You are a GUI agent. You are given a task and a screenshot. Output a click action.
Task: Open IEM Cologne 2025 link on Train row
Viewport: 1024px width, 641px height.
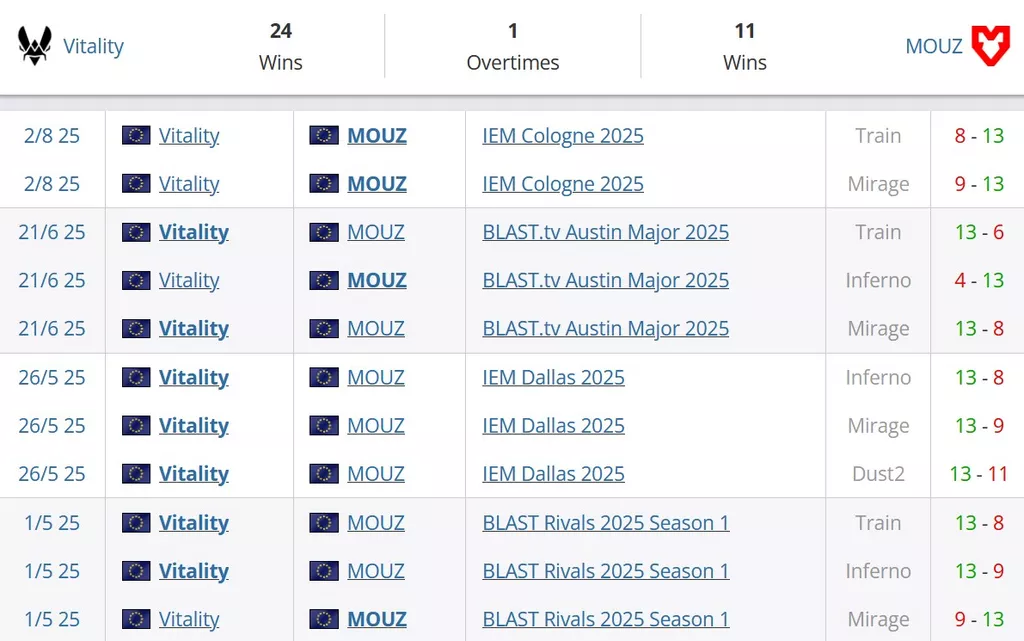[x=563, y=136]
